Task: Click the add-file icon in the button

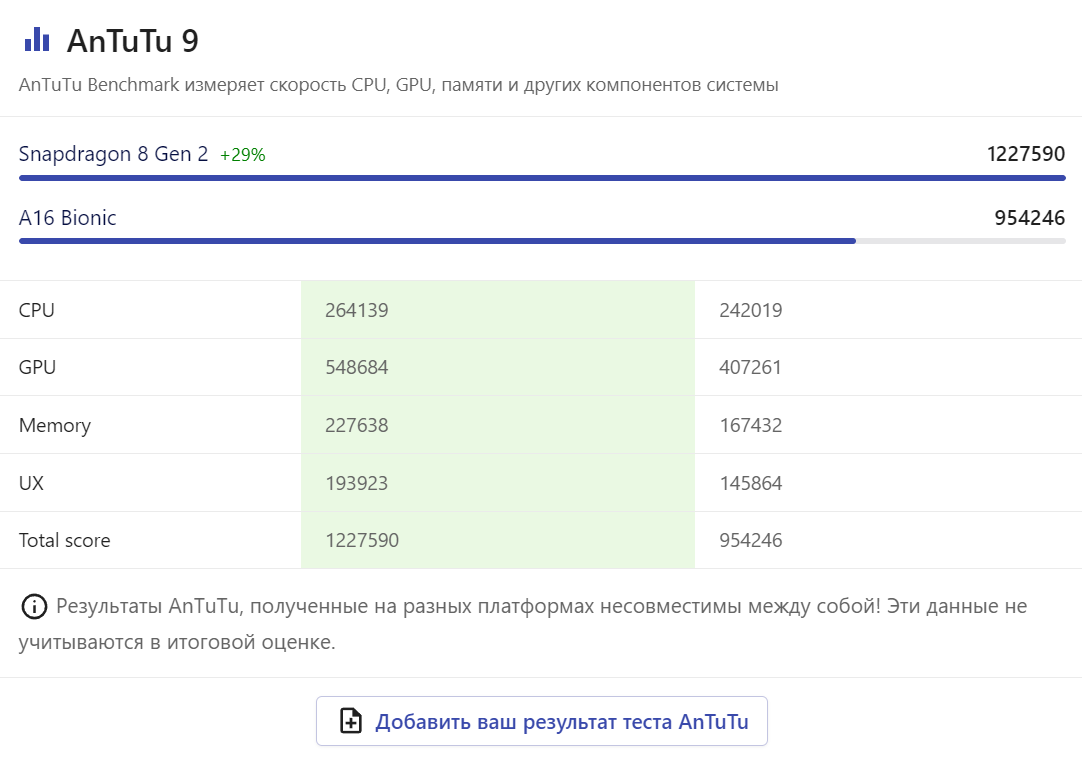Action: (x=350, y=721)
